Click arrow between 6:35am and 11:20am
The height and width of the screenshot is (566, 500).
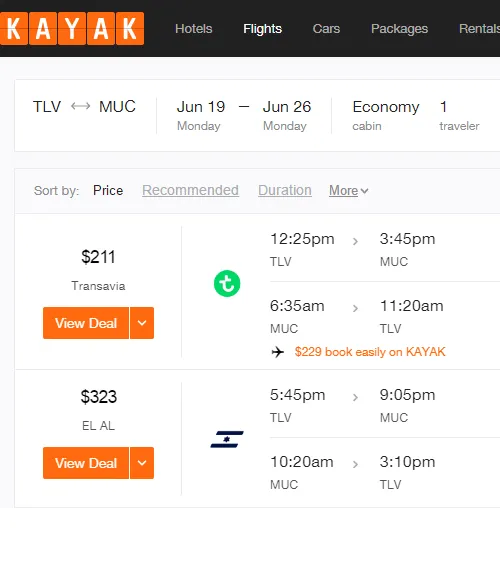pos(355,308)
